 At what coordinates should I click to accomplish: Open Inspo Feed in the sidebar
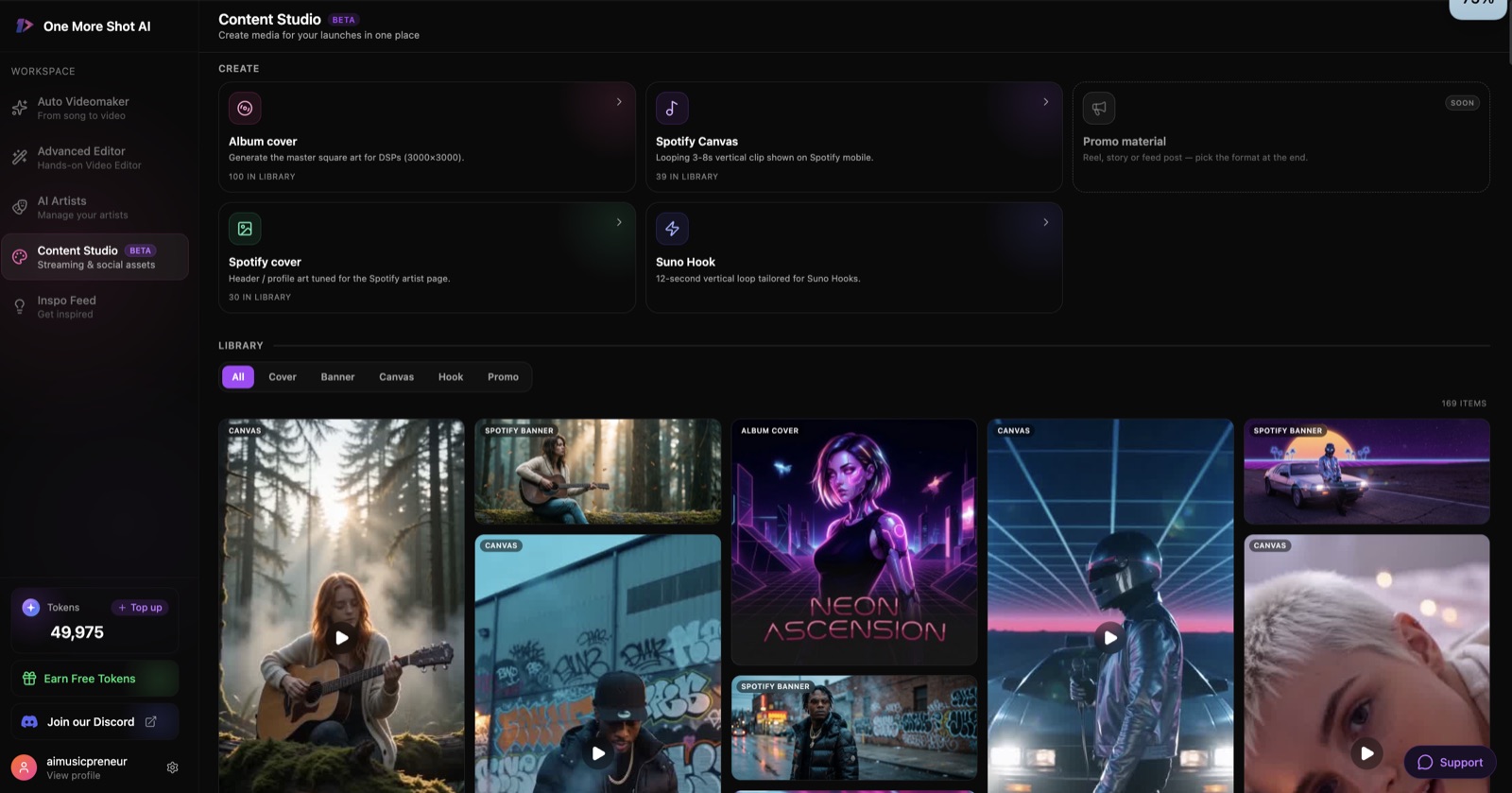(x=94, y=306)
